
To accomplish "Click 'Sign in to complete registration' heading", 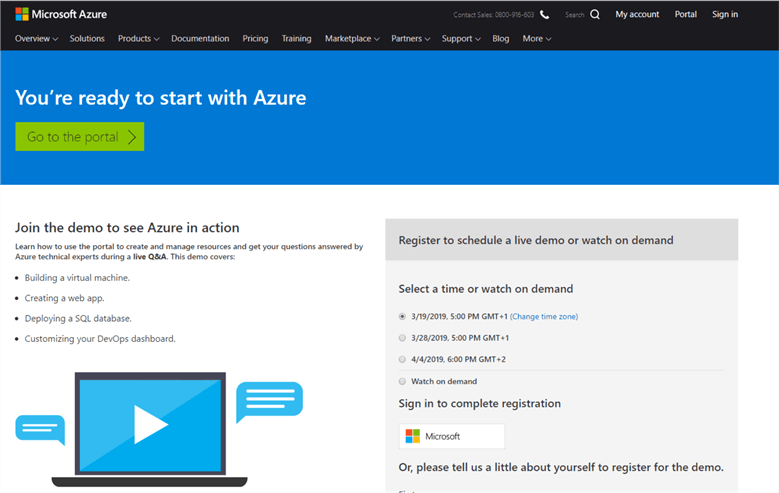I will tap(479, 404).
